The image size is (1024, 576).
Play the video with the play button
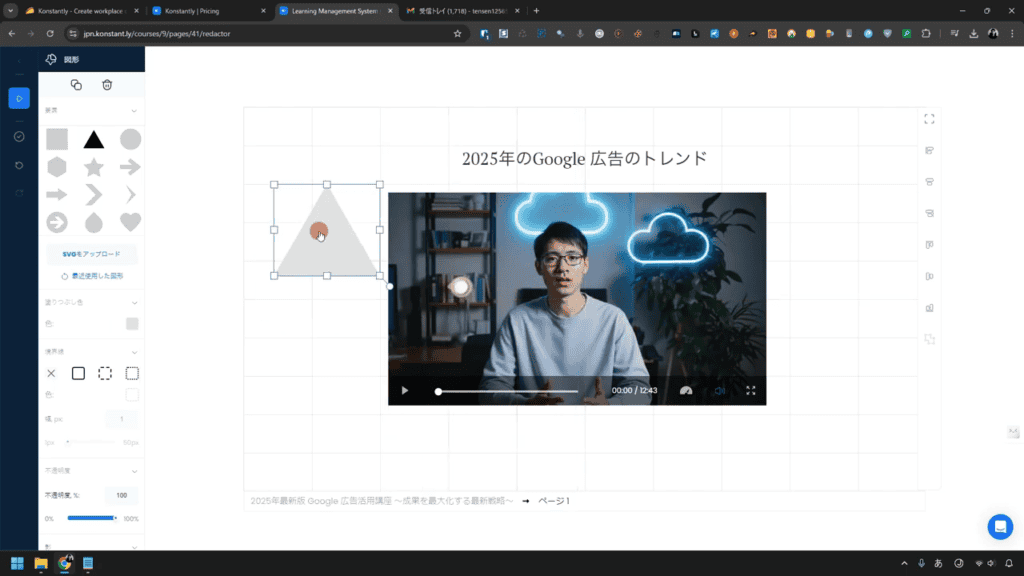(404, 391)
